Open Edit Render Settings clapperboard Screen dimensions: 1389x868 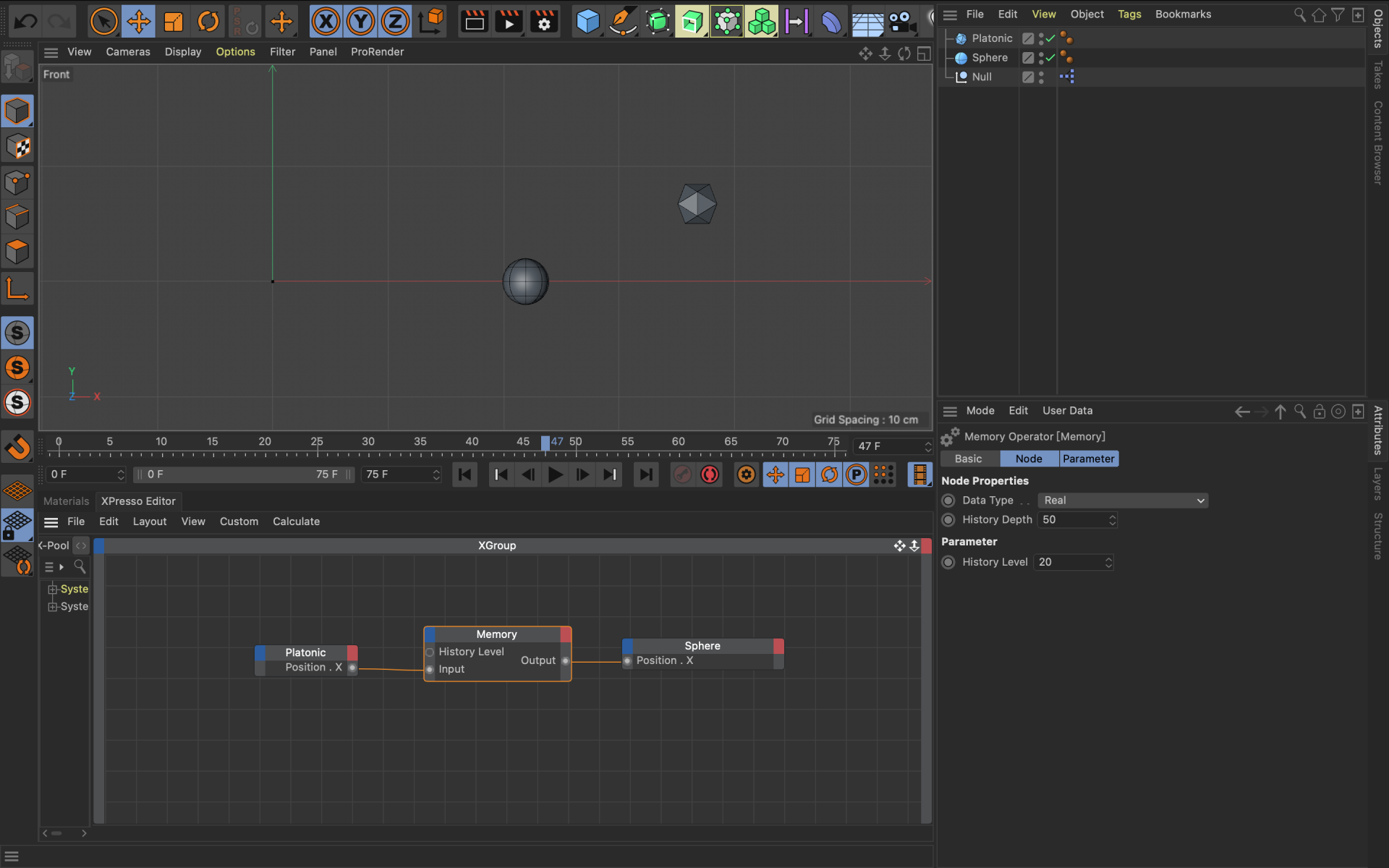click(x=544, y=22)
